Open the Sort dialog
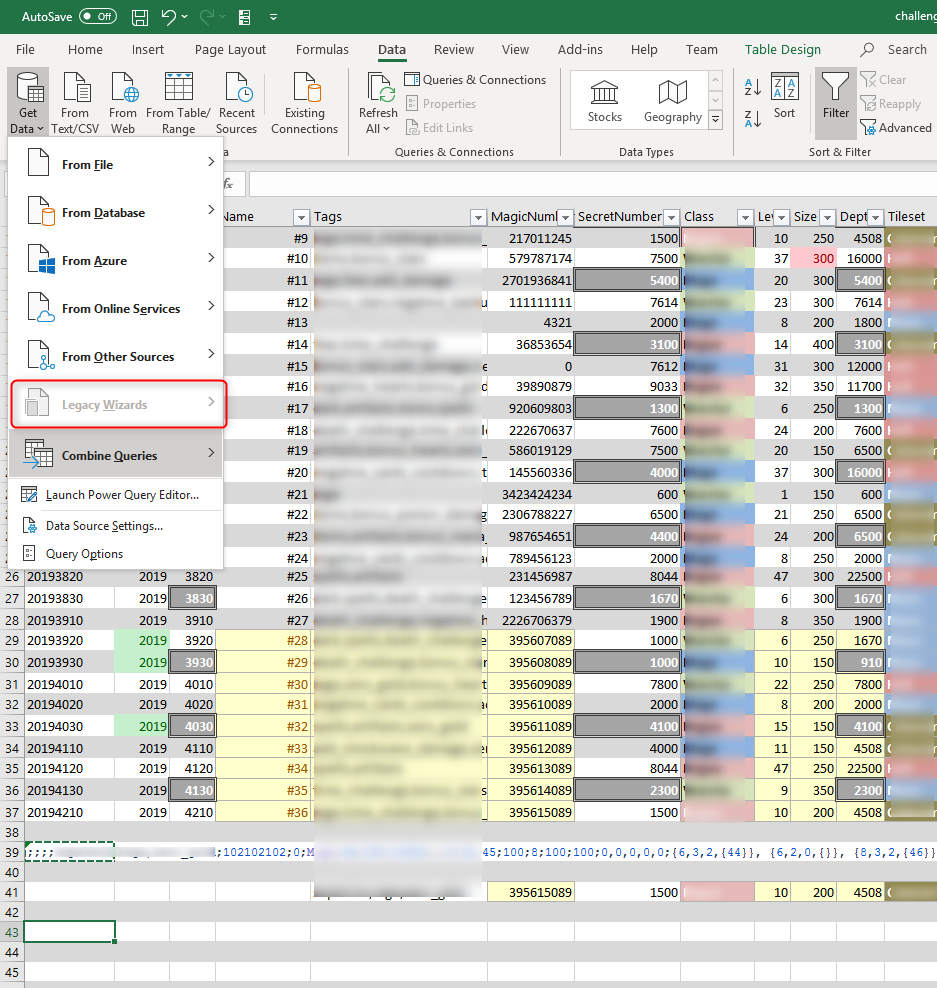 point(785,97)
